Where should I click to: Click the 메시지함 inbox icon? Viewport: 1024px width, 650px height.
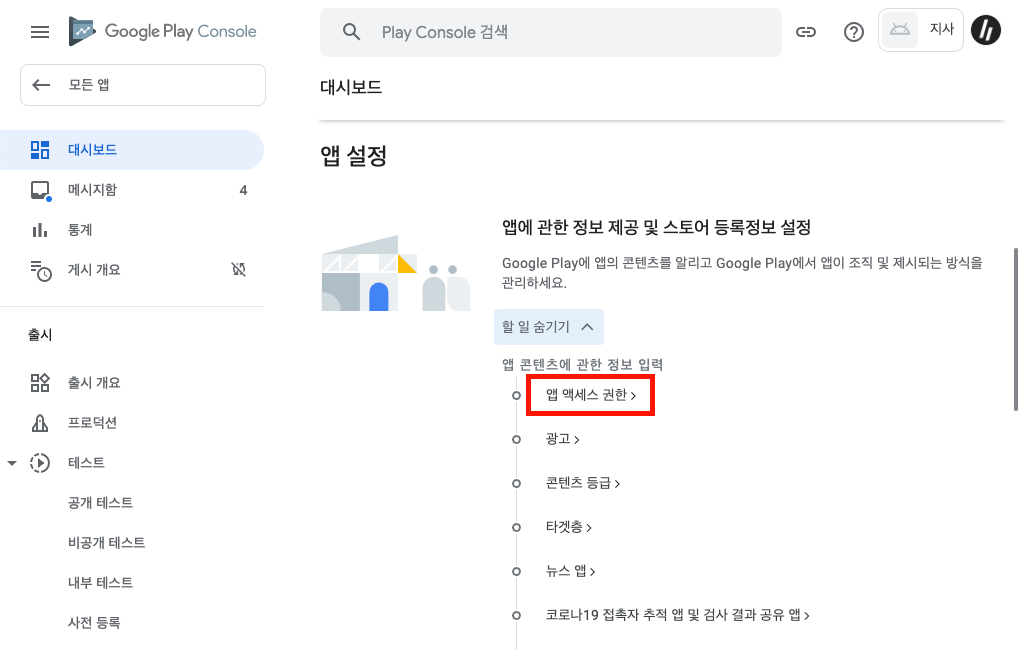pyautogui.click(x=40, y=190)
